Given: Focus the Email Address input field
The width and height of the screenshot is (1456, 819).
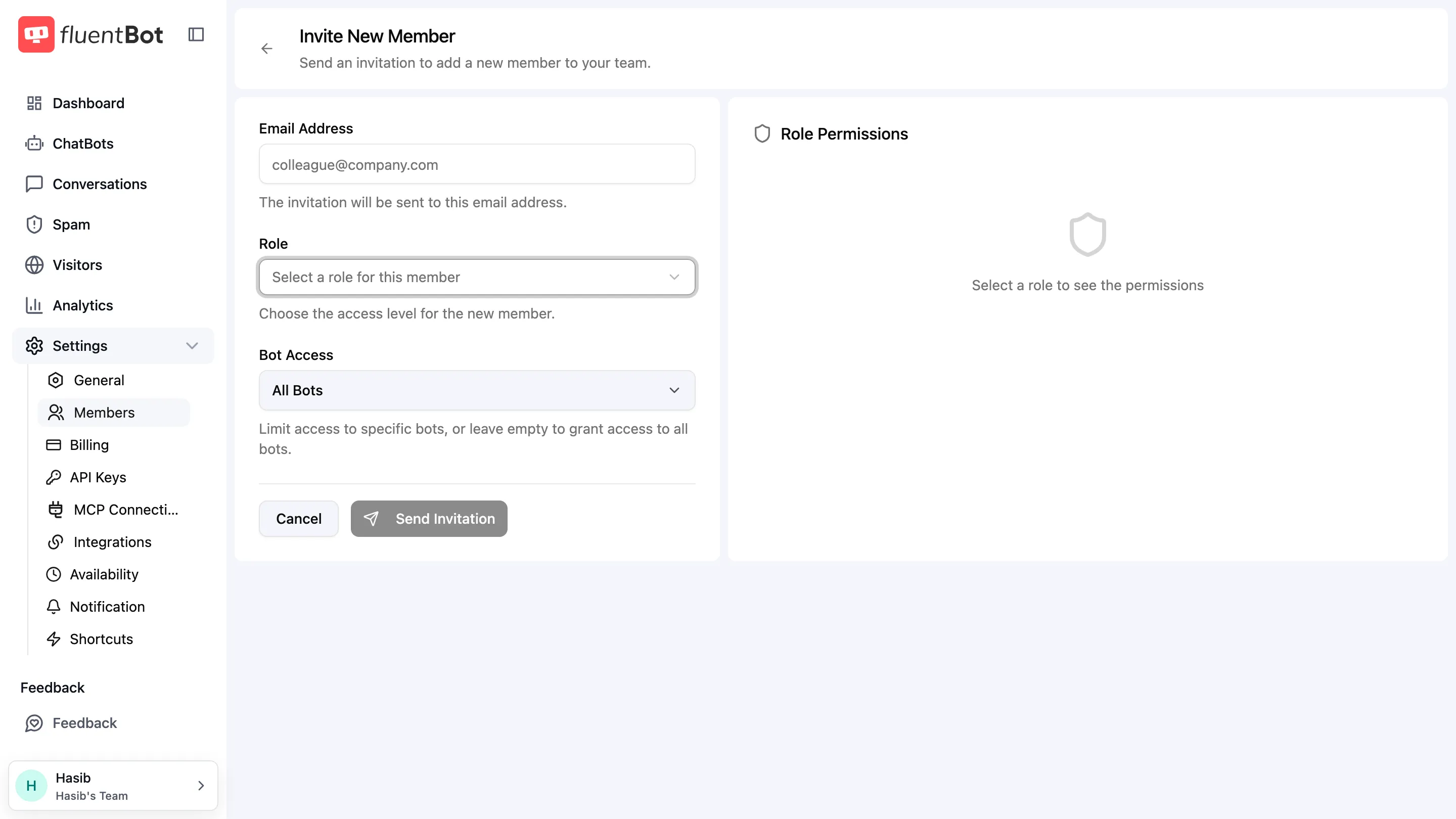Looking at the screenshot, I should coord(477,164).
